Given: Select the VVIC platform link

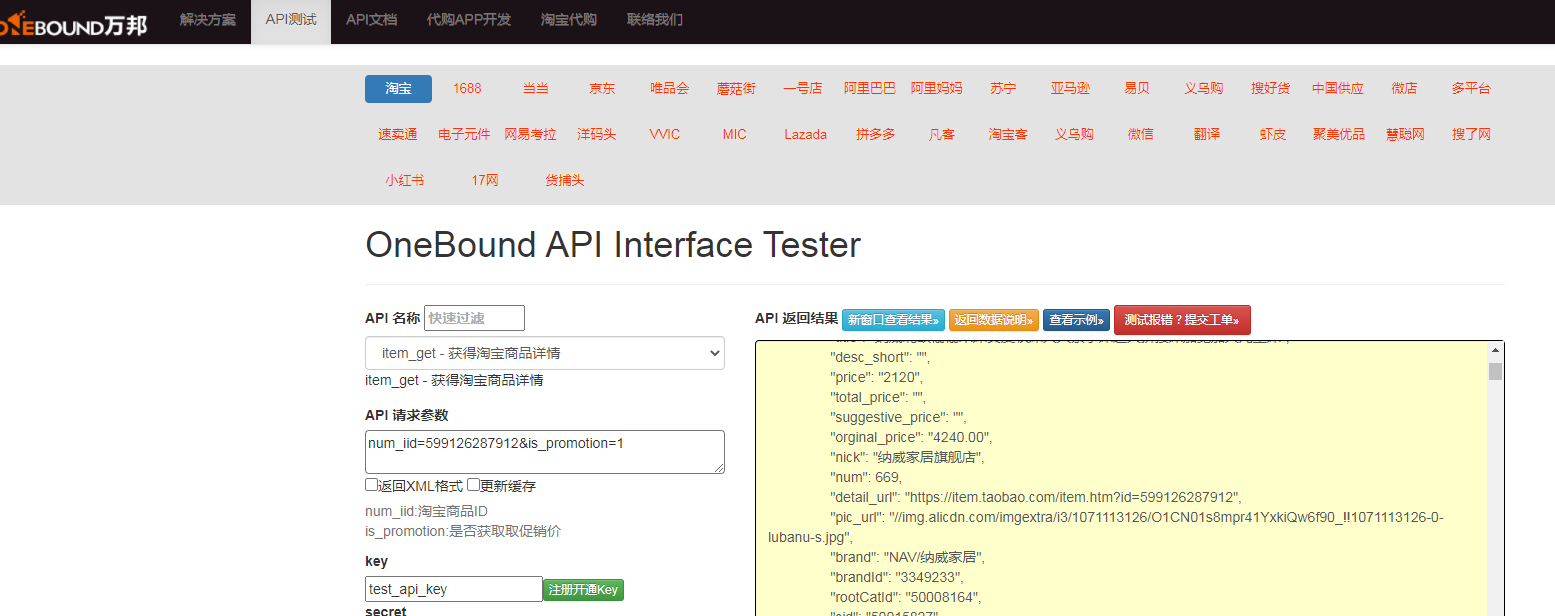Looking at the screenshot, I should click(665, 134).
